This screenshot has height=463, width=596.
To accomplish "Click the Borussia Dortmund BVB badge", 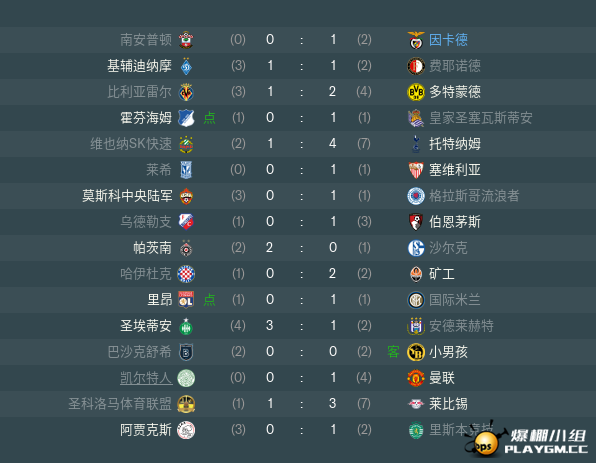I will [416, 92].
